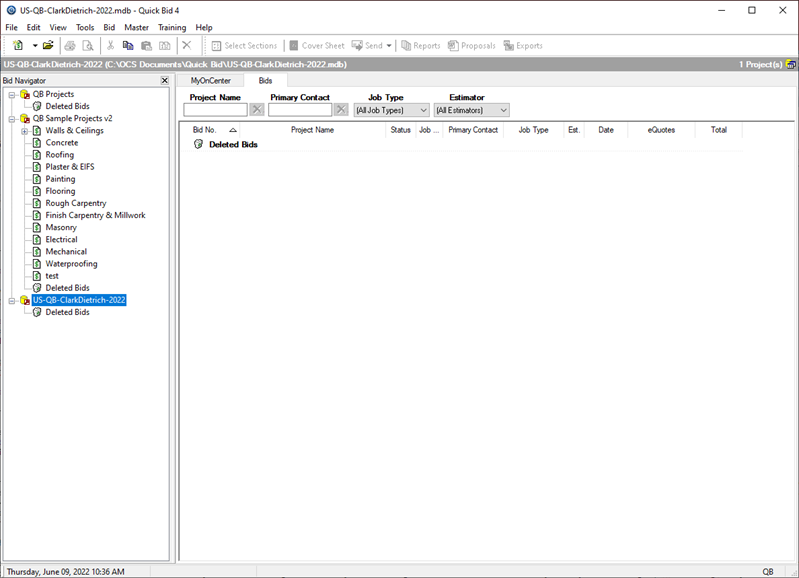799x578 pixels.
Task: Collapse the US-QB-ClarkDietrich-2022 tree node
Action: (x=12, y=301)
